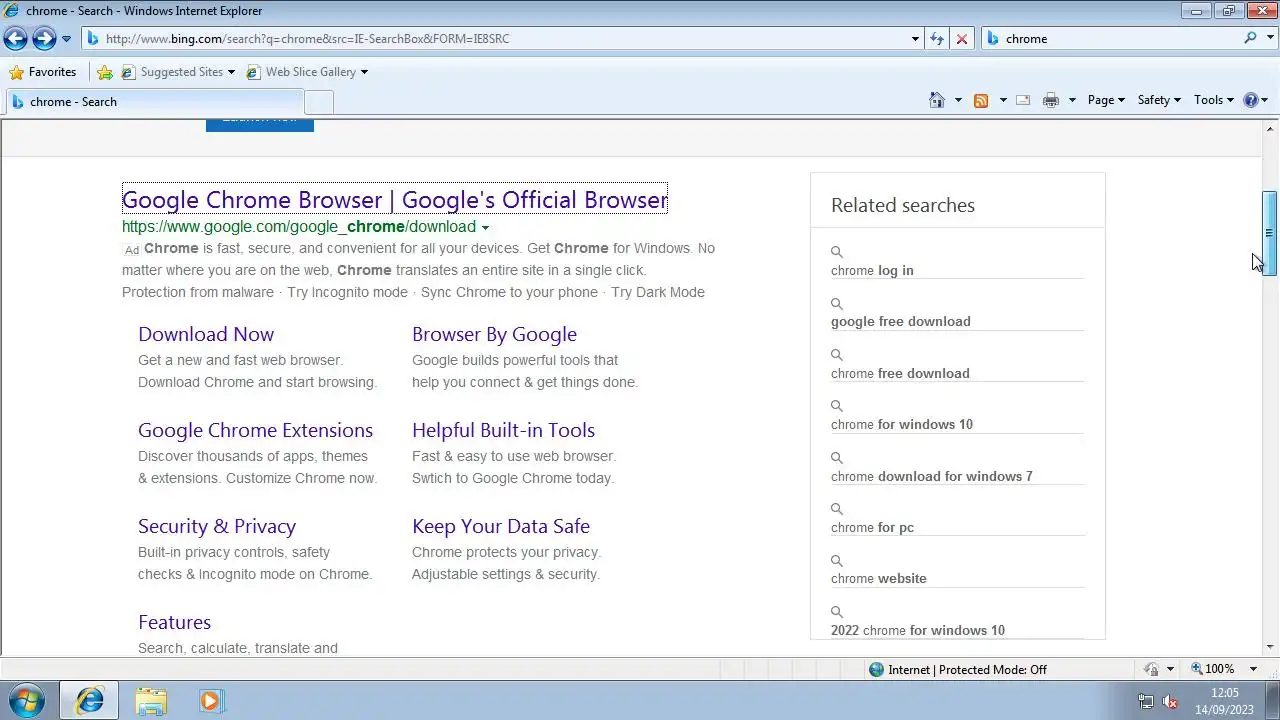Open the Keep Your Data Safe sitelink
The height and width of the screenshot is (720, 1280).
click(x=501, y=526)
